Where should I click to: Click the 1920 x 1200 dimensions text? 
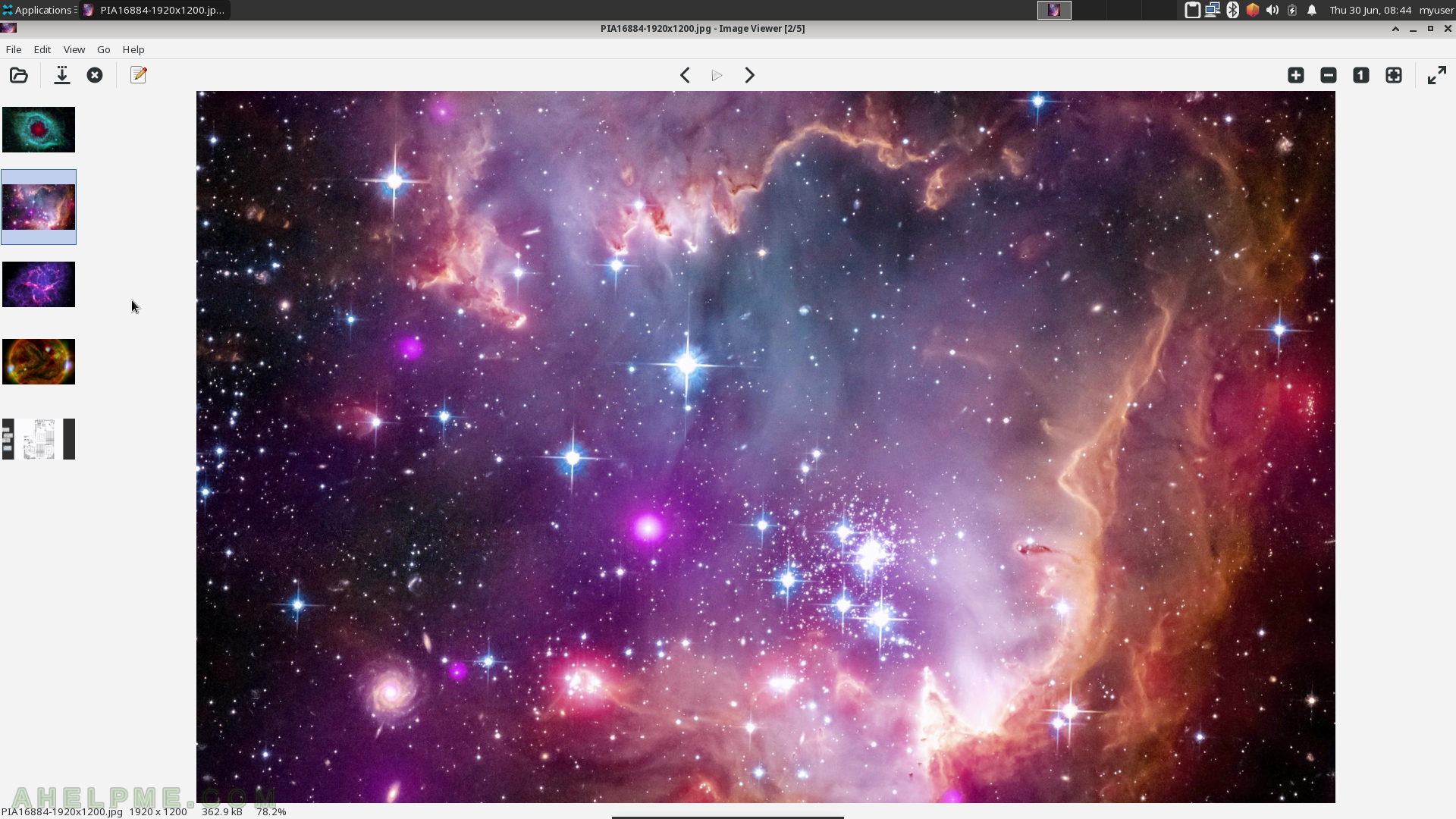[x=158, y=811]
